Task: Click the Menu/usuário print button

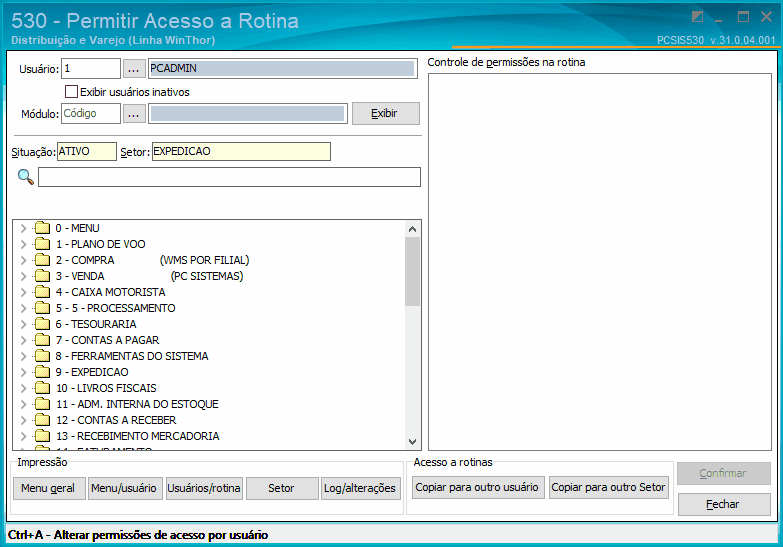Action: [125, 488]
